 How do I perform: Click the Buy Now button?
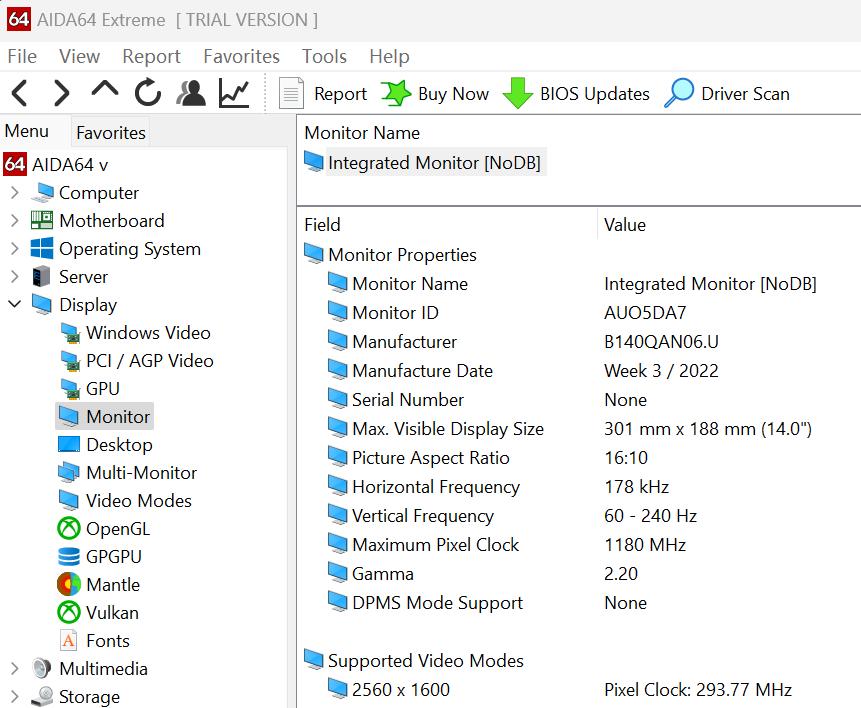coord(435,94)
